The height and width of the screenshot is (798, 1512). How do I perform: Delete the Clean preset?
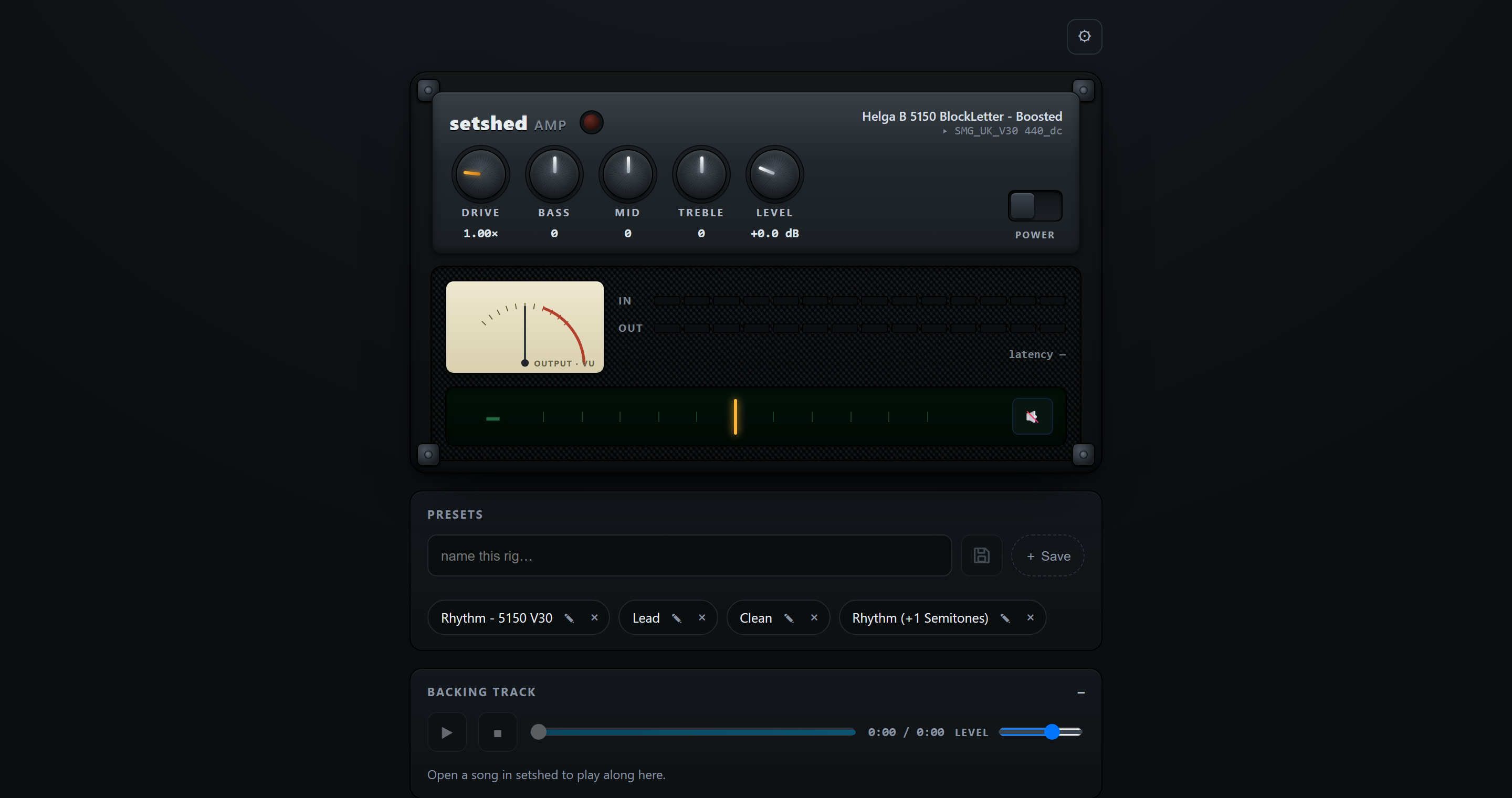coord(814,617)
